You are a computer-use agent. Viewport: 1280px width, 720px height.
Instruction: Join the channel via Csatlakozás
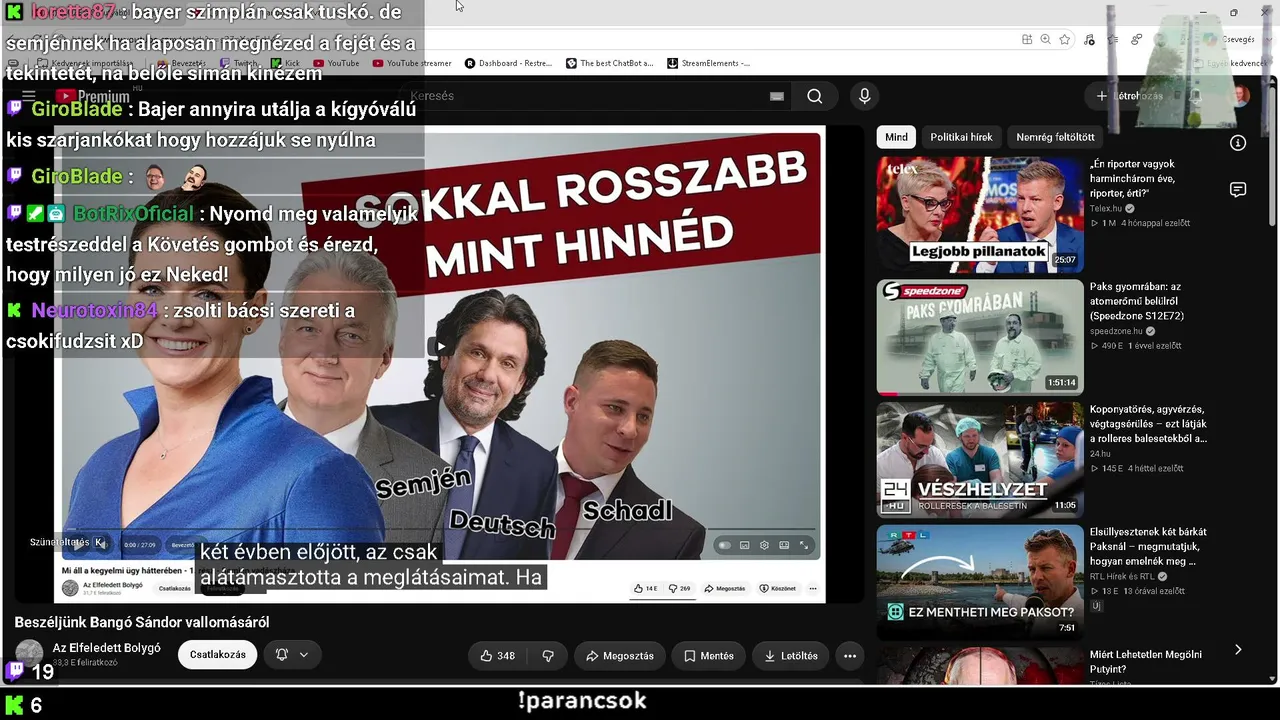point(218,655)
